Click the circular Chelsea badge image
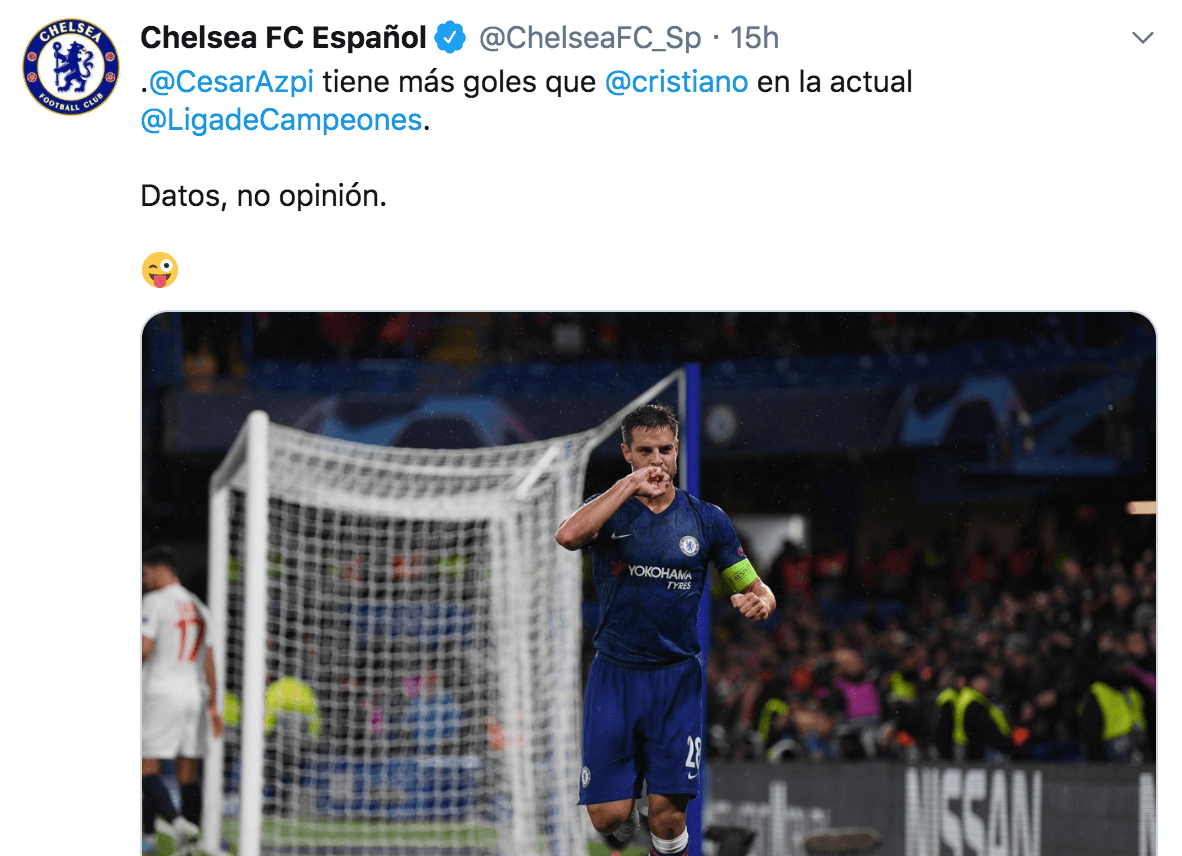Image resolution: width=1182 pixels, height=856 pixels. click(69, 68)
